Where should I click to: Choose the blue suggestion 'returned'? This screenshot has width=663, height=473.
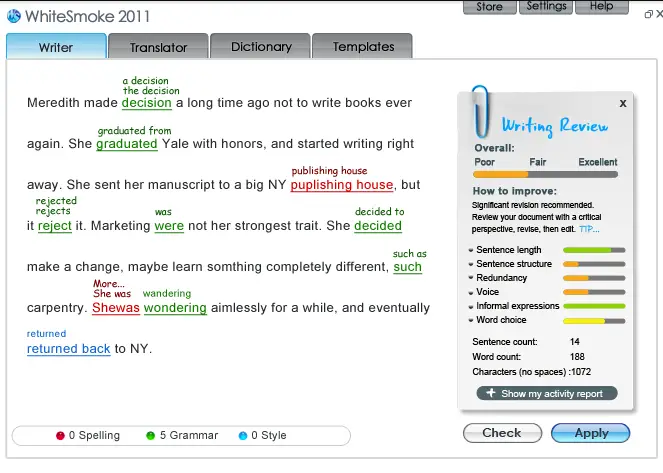coord(47,334)
